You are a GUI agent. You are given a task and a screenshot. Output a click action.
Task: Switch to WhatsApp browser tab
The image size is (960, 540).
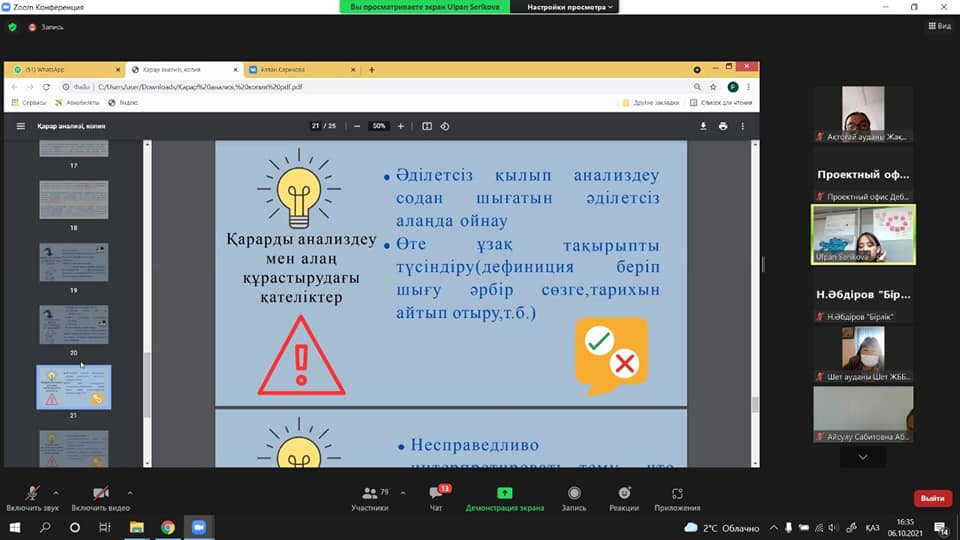pyautogui.click(x=64, y=70)
